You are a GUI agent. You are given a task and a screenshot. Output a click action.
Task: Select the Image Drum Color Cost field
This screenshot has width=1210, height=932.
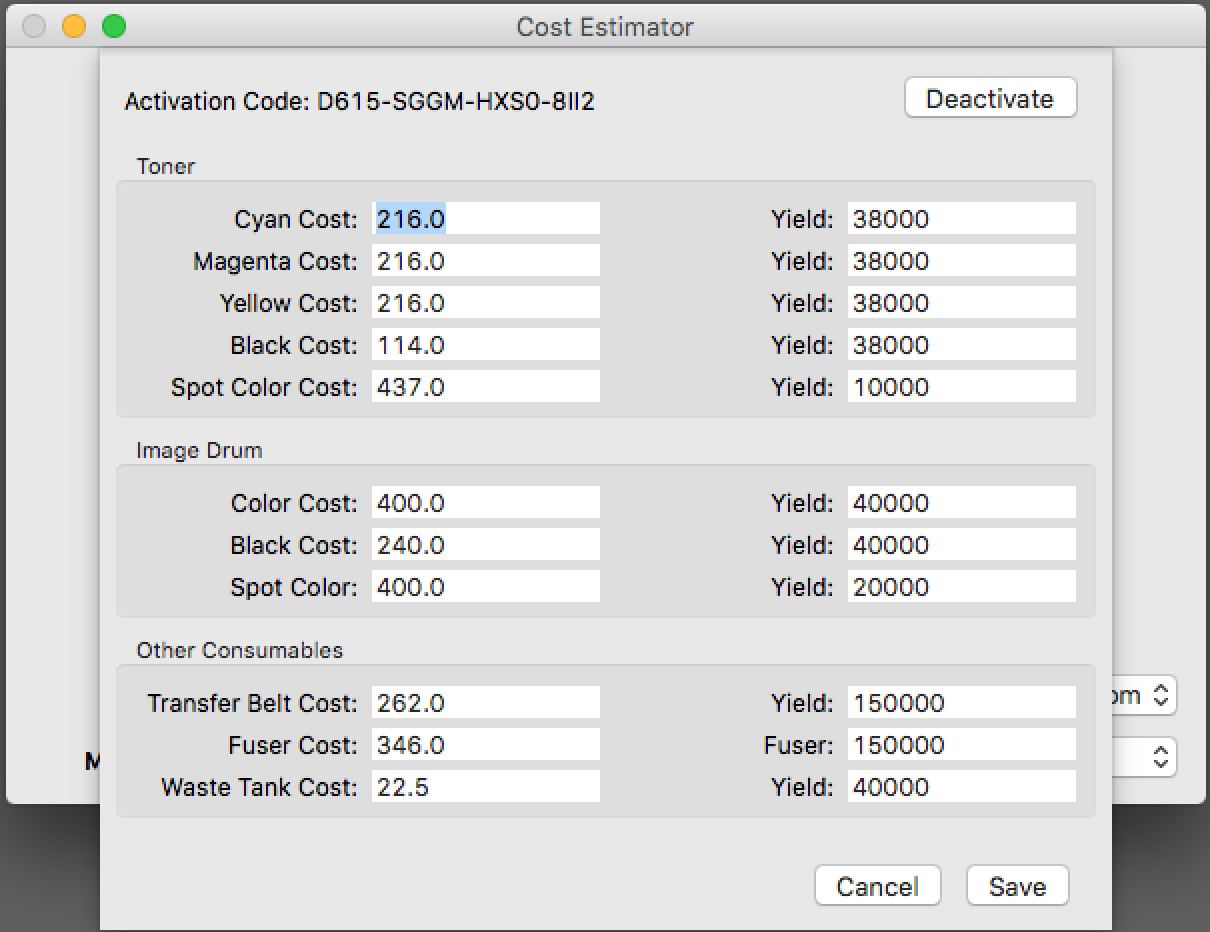click(486, 503)
